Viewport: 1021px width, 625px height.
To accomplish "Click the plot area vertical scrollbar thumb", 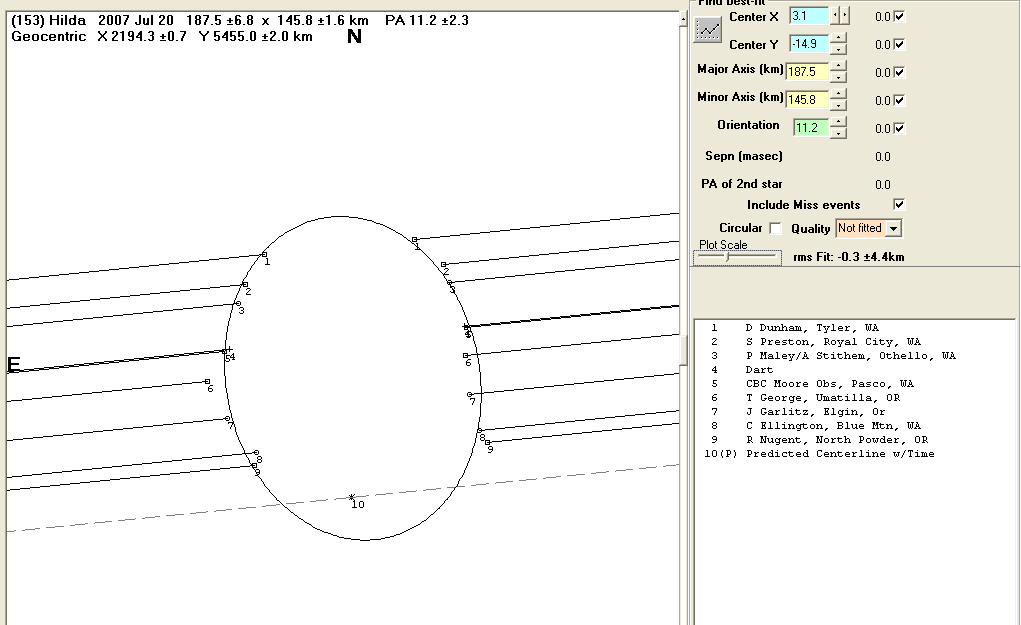I will [x=682, y=350].
